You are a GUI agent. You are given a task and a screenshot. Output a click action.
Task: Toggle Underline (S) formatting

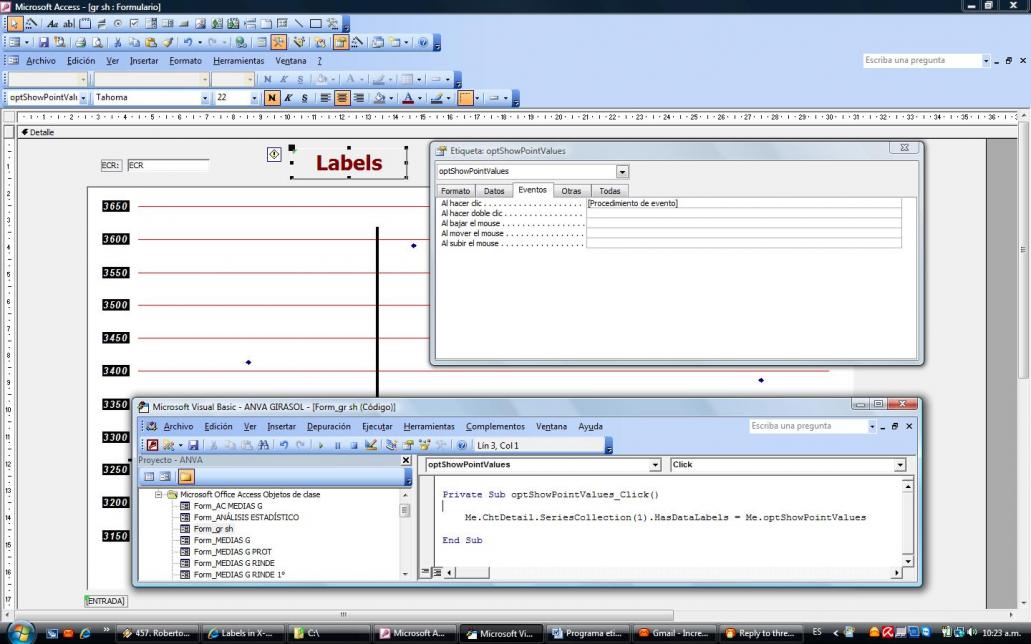tap(304, 98)
